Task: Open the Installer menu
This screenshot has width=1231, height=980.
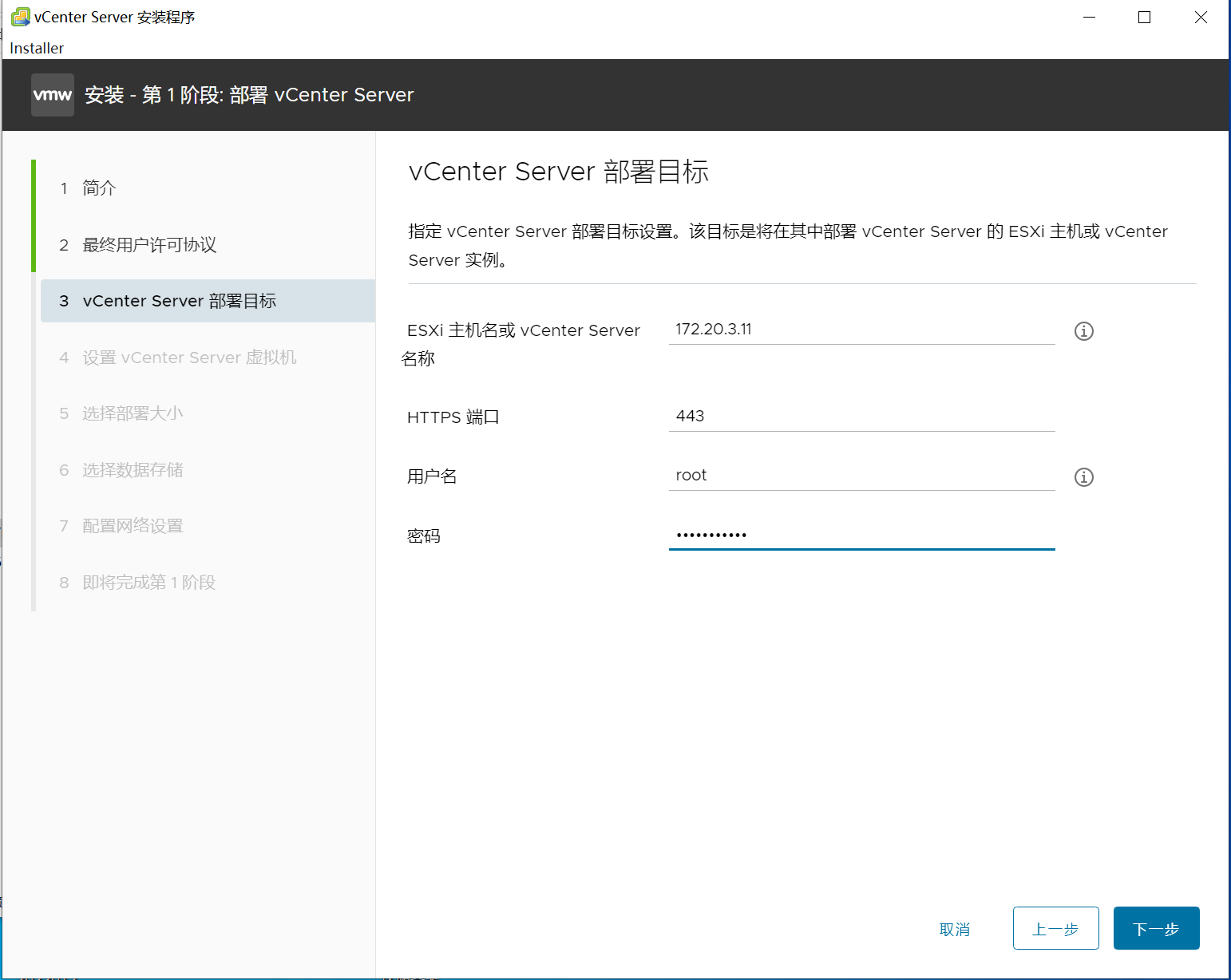Action: pos(37,48)
